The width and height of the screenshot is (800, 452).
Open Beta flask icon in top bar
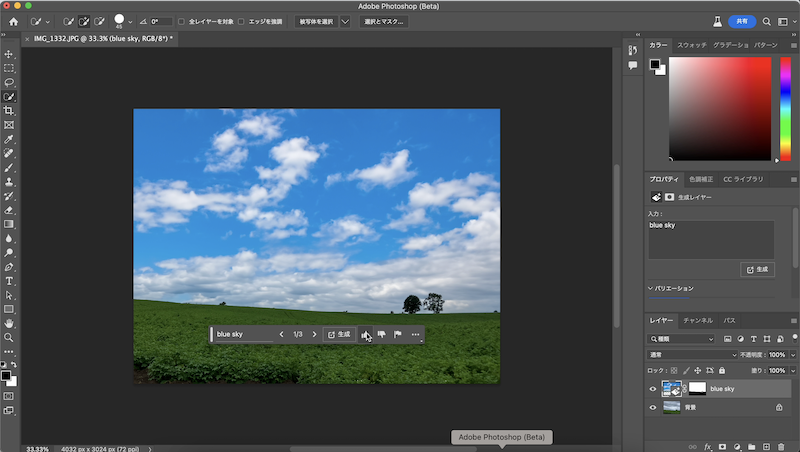[x=717, y=21]
